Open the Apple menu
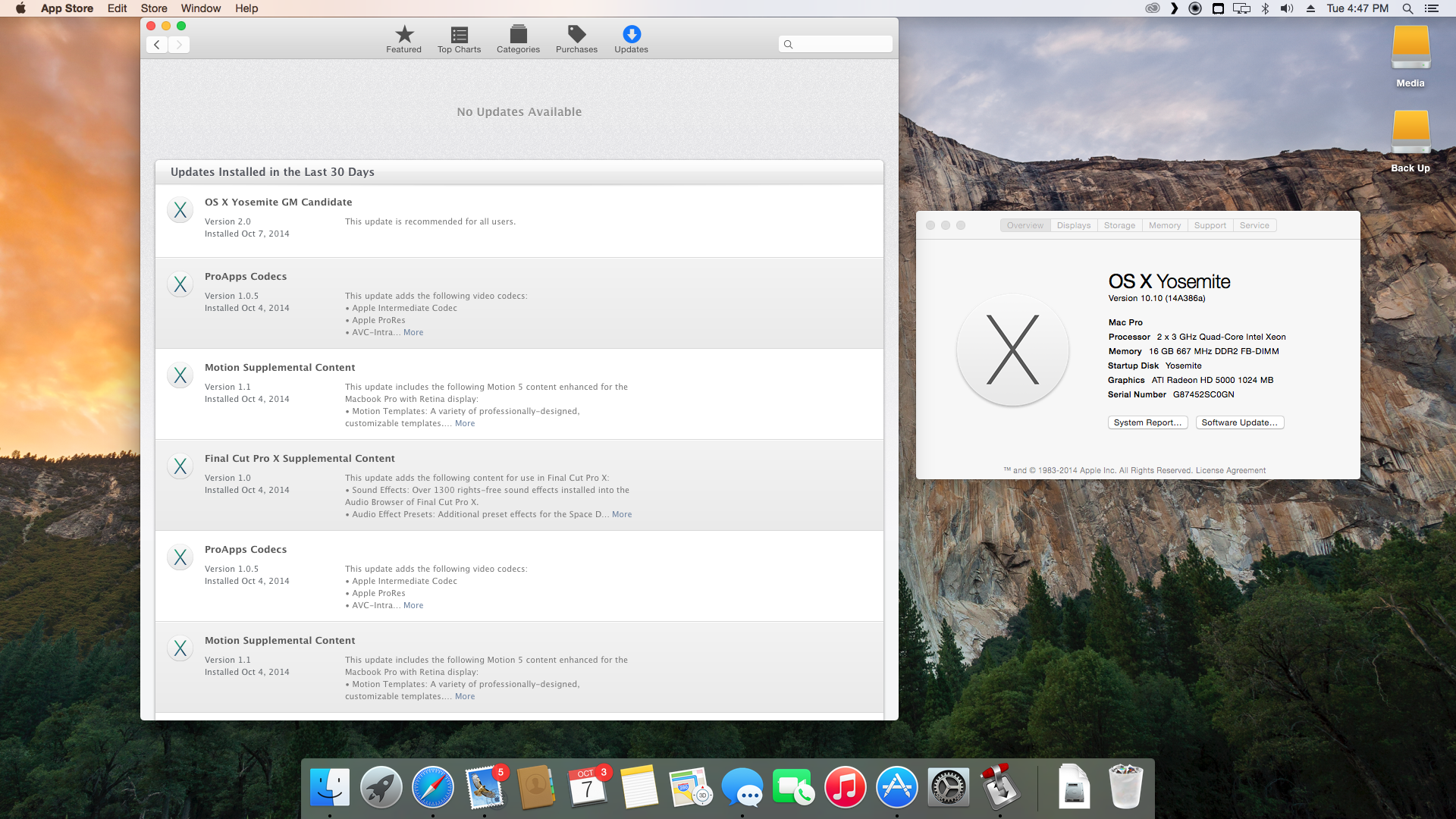 coord(20,8)
